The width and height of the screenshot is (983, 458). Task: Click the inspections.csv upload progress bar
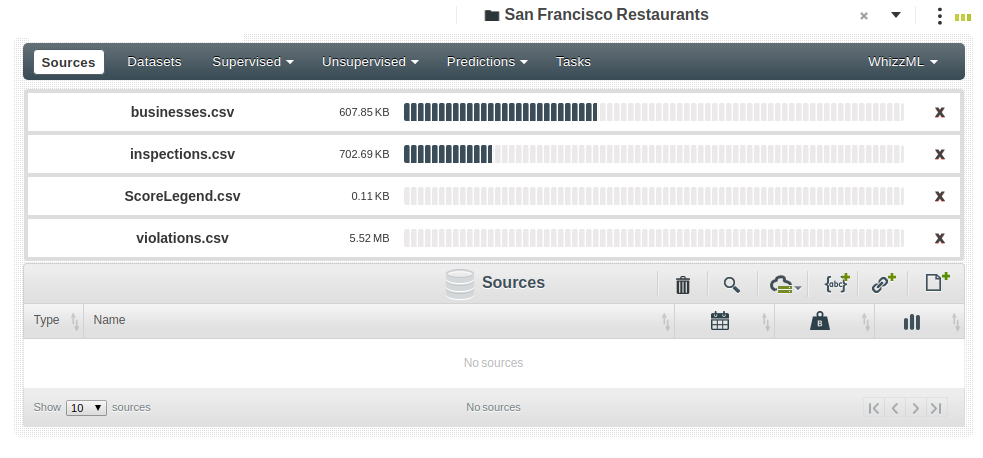tap(653, 154)
